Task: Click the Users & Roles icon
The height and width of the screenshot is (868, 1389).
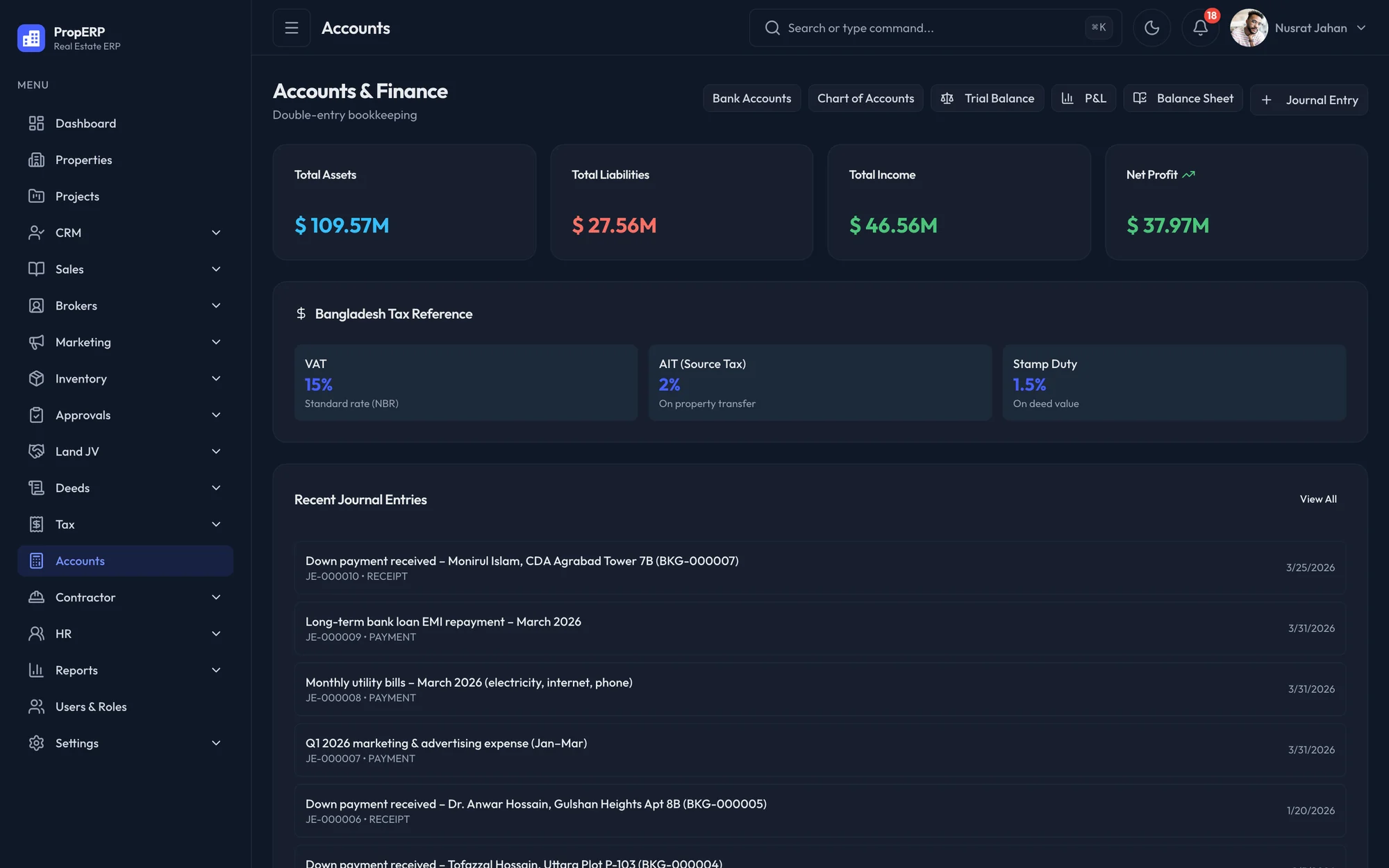Action: point(36,707)
